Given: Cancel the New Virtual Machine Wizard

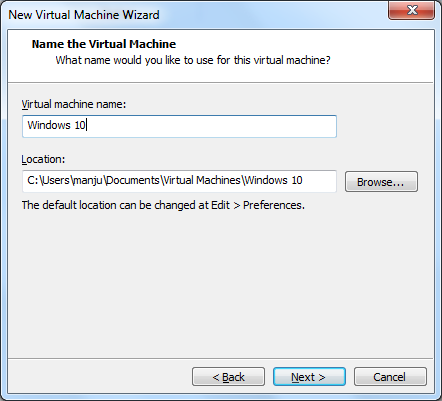Looking at the screenshot, I should 390,377.
